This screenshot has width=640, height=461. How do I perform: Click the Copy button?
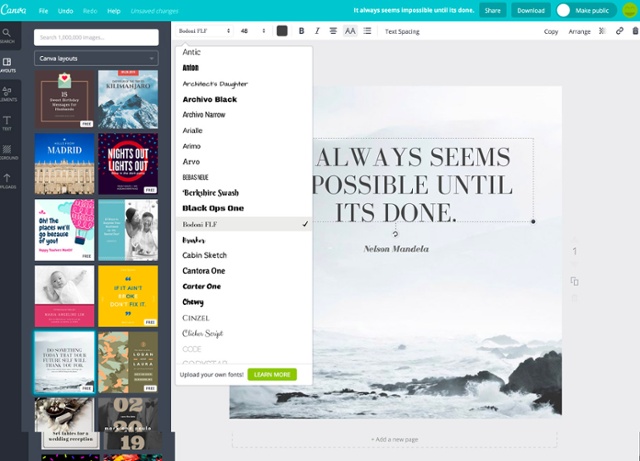[551, 31]
